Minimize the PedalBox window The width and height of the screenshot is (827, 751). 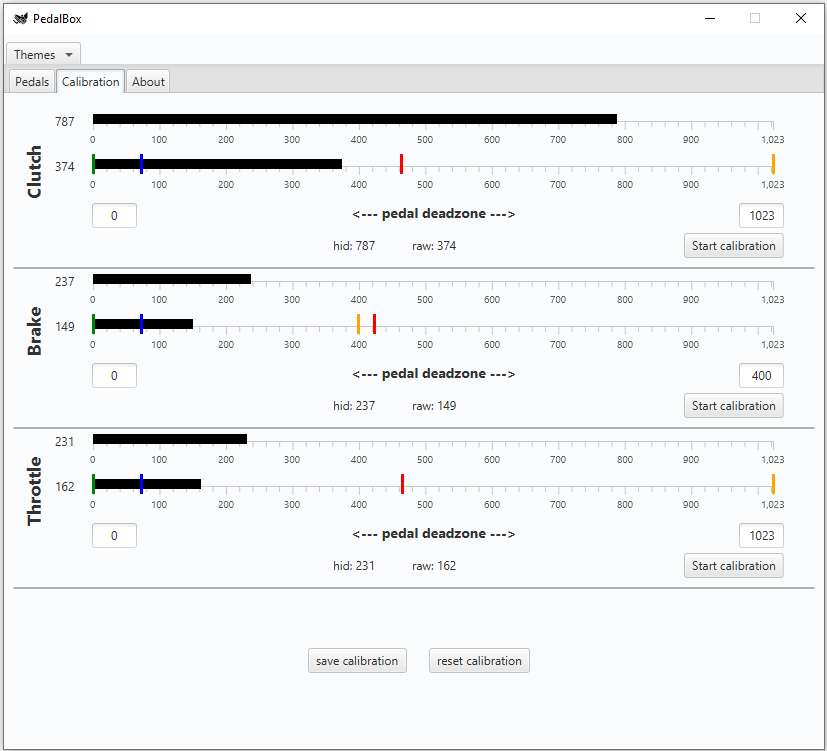pos(710,18)
